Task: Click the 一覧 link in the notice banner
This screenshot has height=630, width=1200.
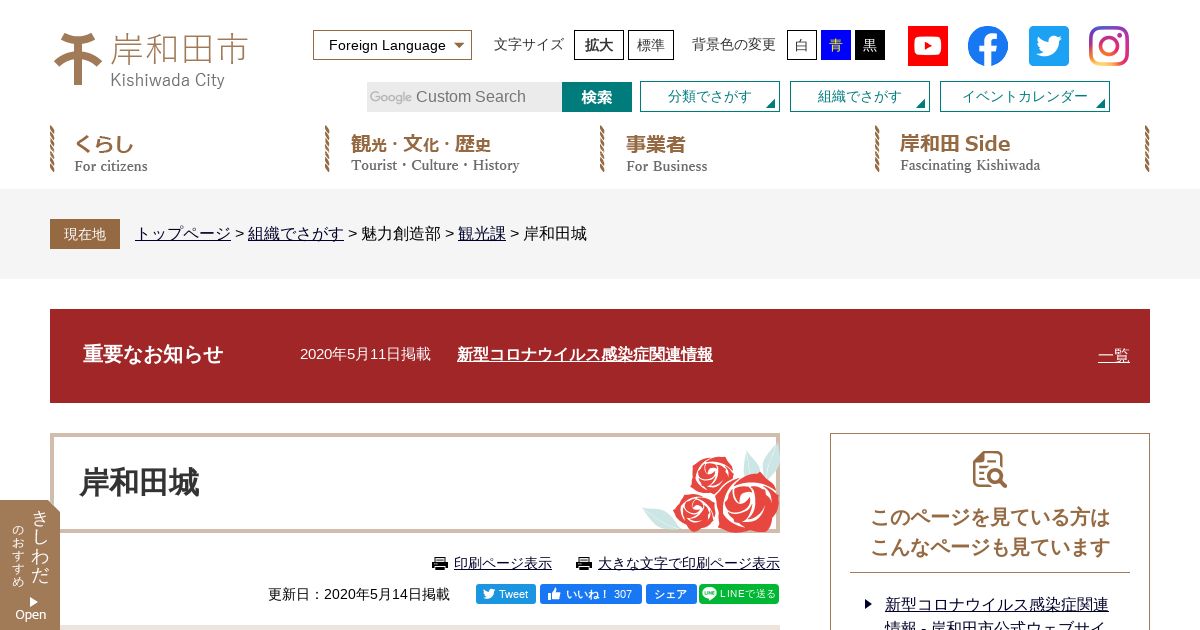Action: [1114, 355]
